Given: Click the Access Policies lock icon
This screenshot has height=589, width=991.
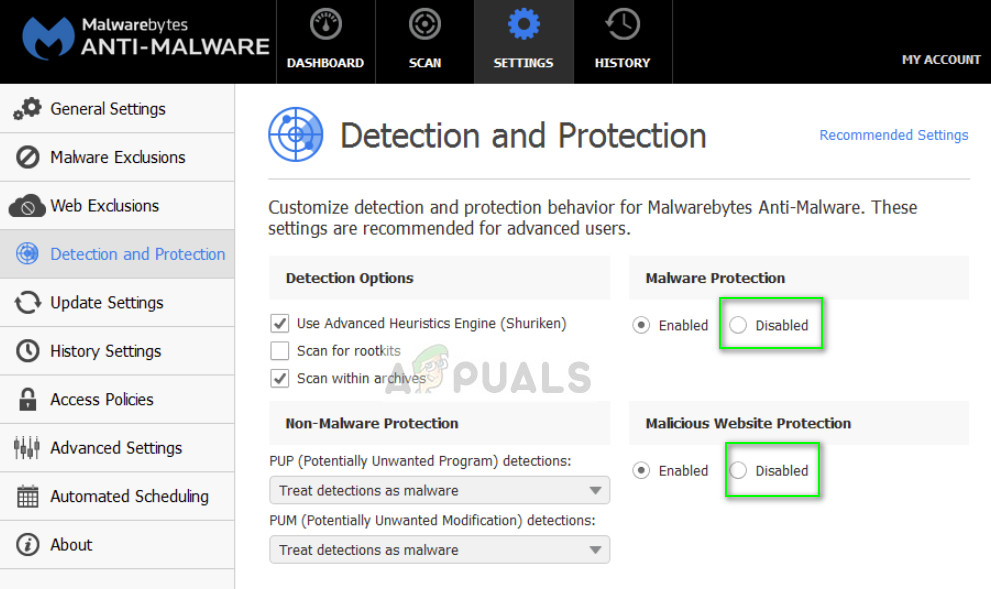Looking at the screenshot, I should 26,399.
